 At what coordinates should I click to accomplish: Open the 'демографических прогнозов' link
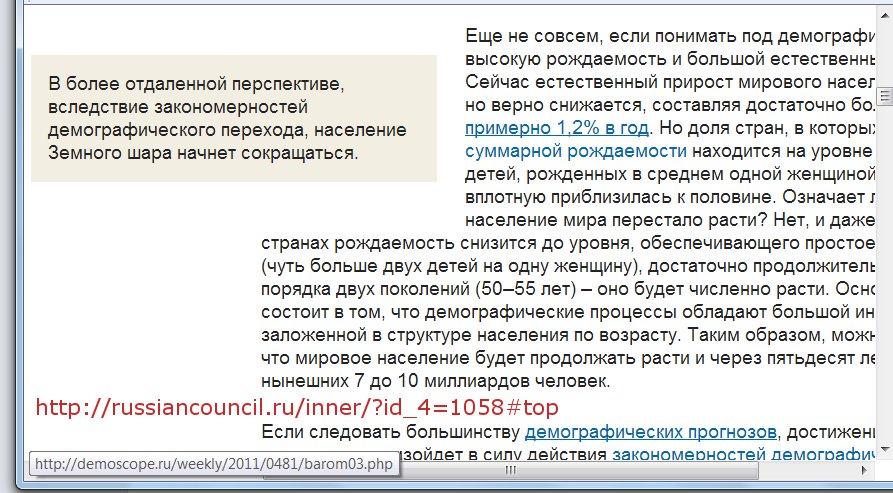coord(650,432)
